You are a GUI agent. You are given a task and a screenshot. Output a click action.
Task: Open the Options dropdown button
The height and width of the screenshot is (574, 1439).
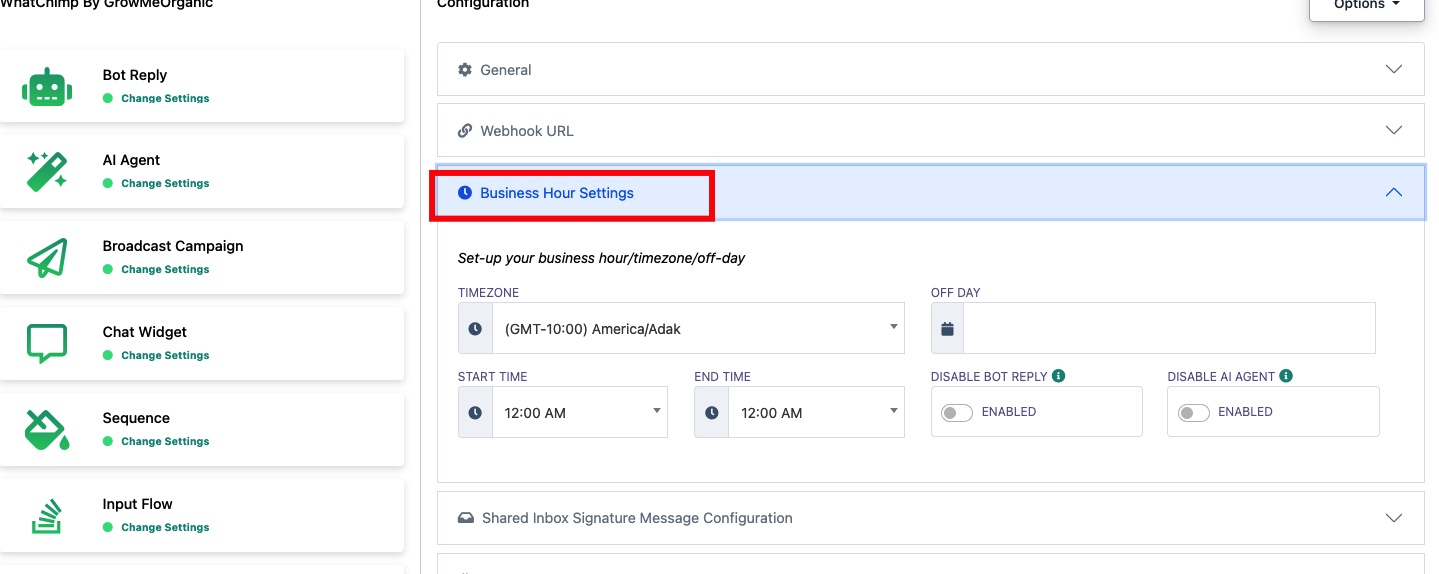click(1366, 9)
